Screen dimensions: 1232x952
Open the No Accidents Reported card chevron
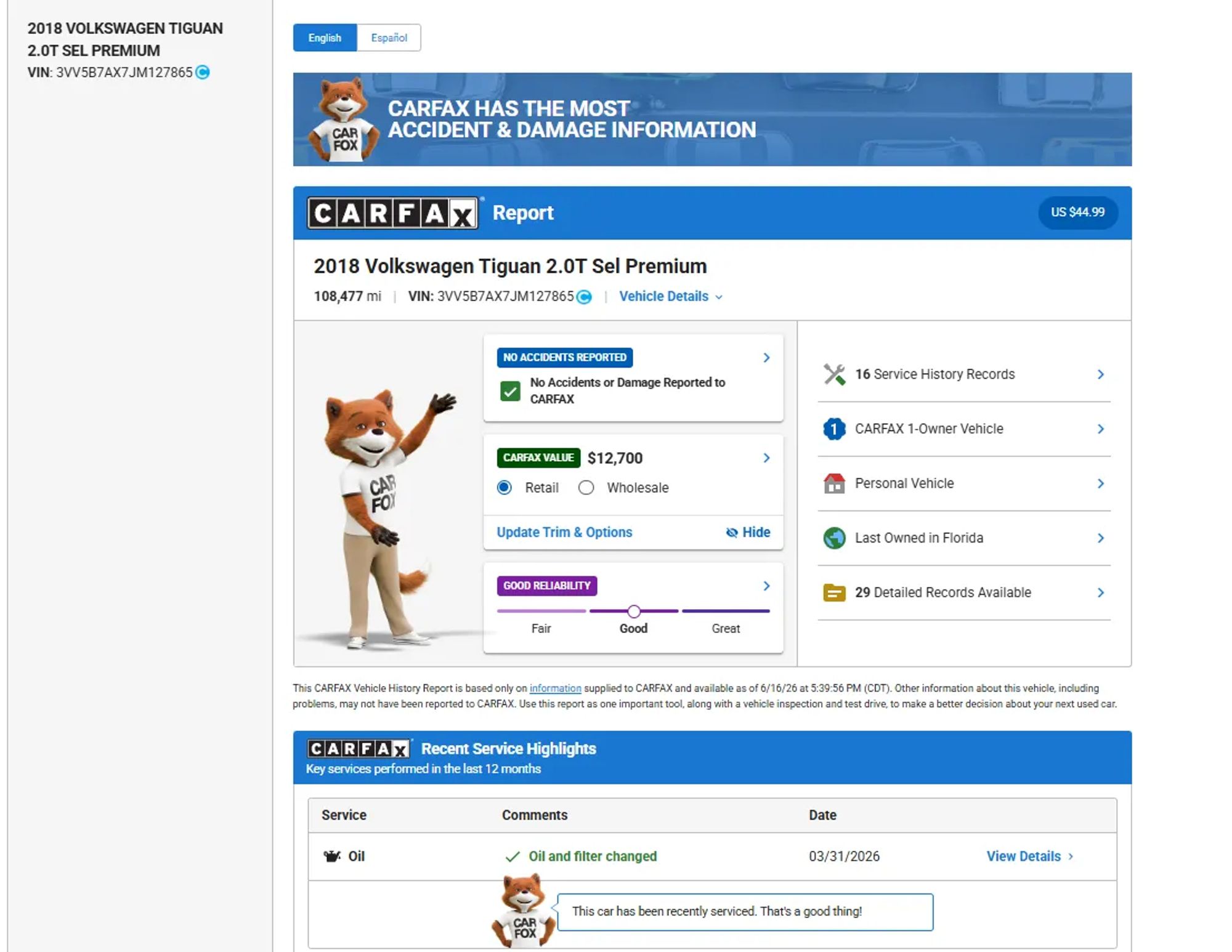pyautogui.click(x=766, y=358)
